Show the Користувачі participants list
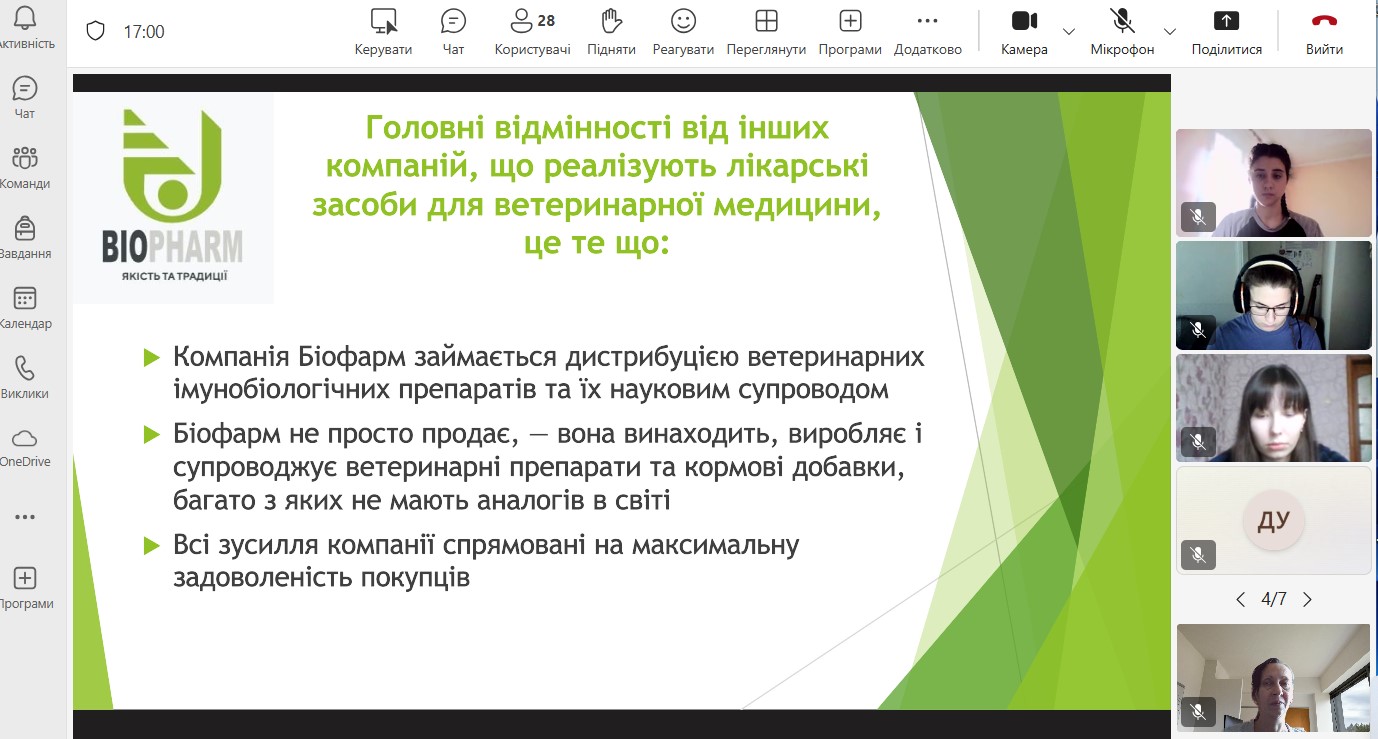 (532, 31)
